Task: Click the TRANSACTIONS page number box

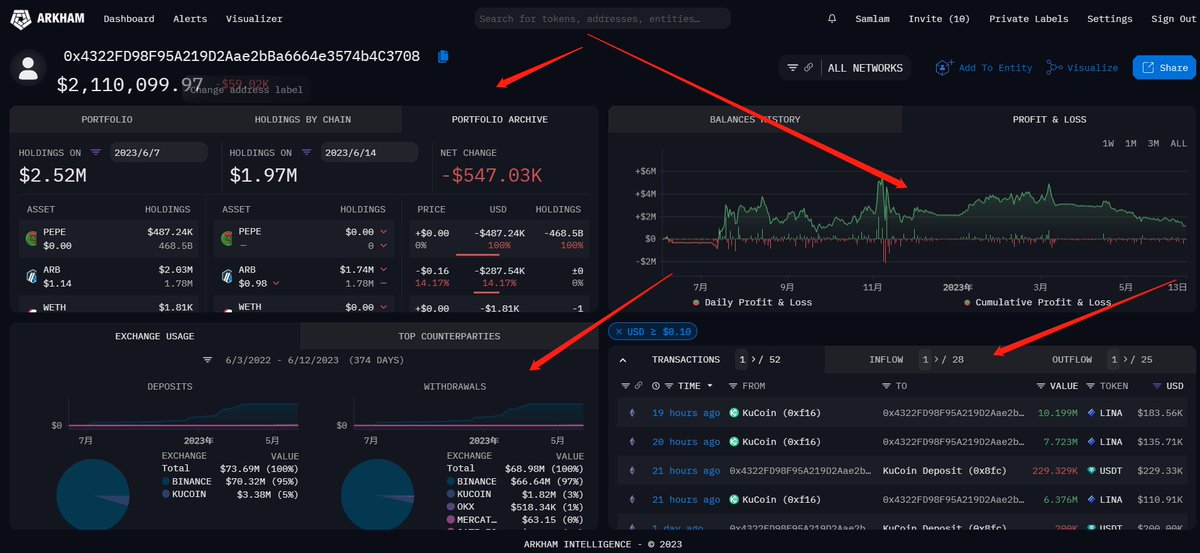Action: [741, 359]
